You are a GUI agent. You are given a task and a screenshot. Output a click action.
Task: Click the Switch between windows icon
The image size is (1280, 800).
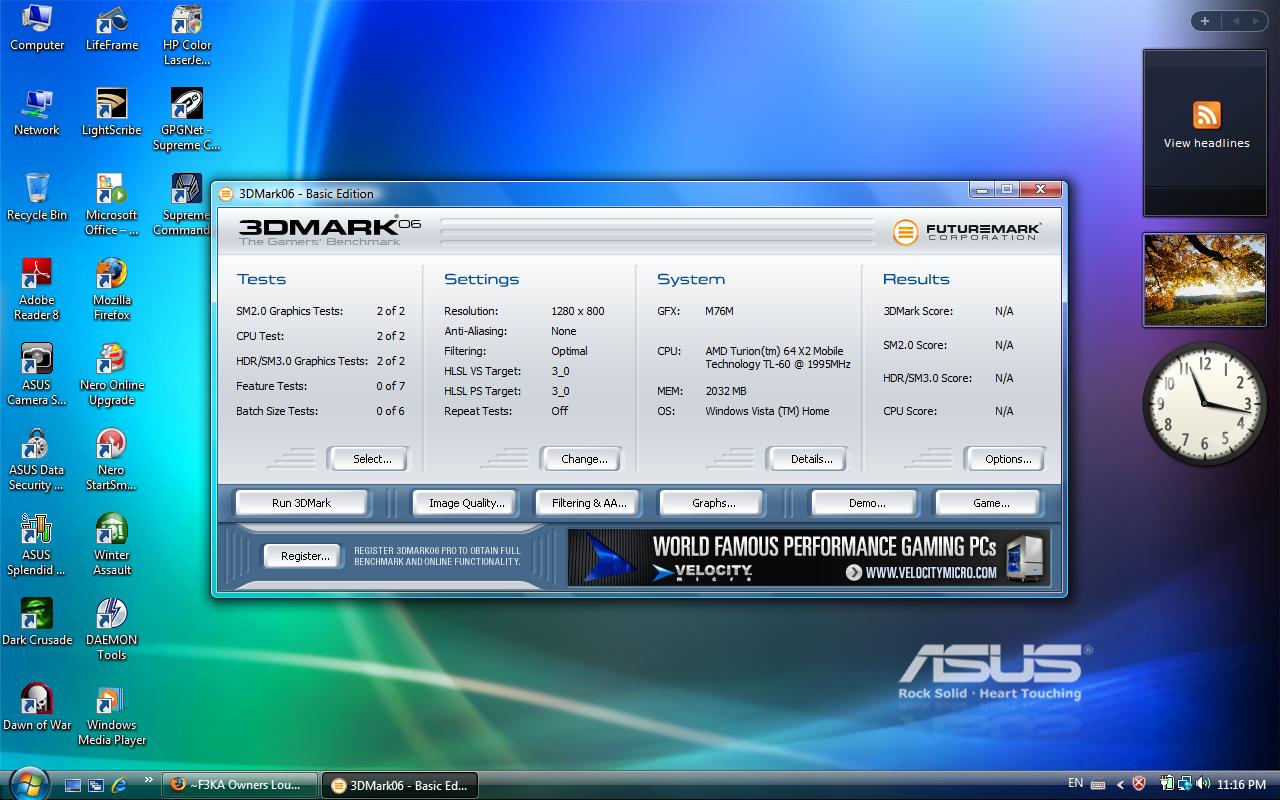tap(96, 785)
